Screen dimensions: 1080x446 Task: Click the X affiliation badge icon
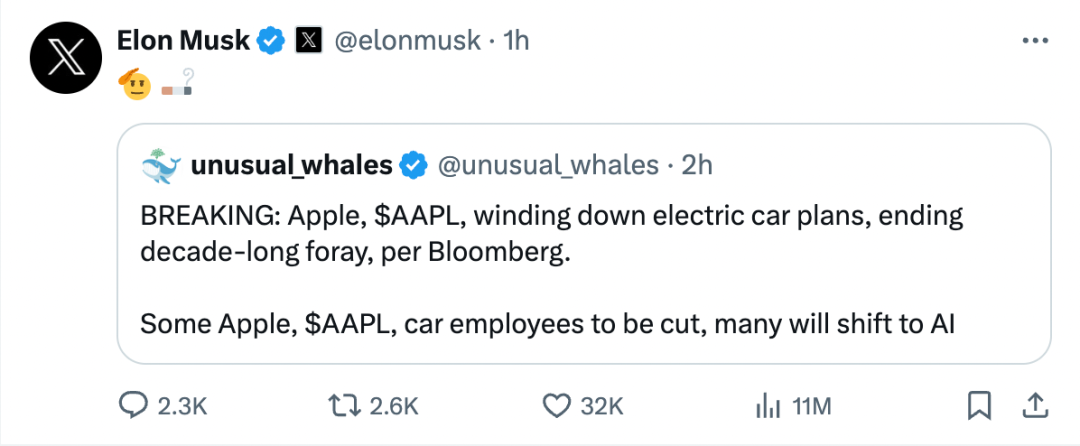(x=309, y=41)
